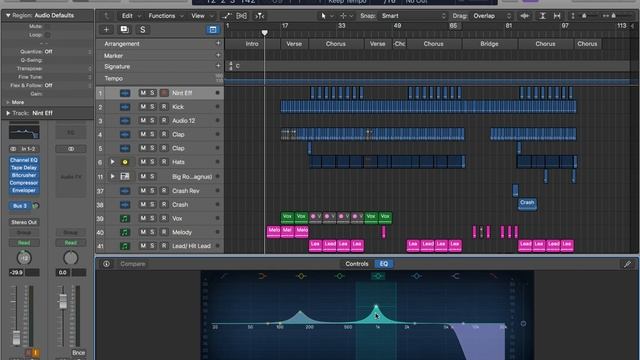Screen dimensions: 640x360
Task: Solo the Hats track
Action: point(152,162)
